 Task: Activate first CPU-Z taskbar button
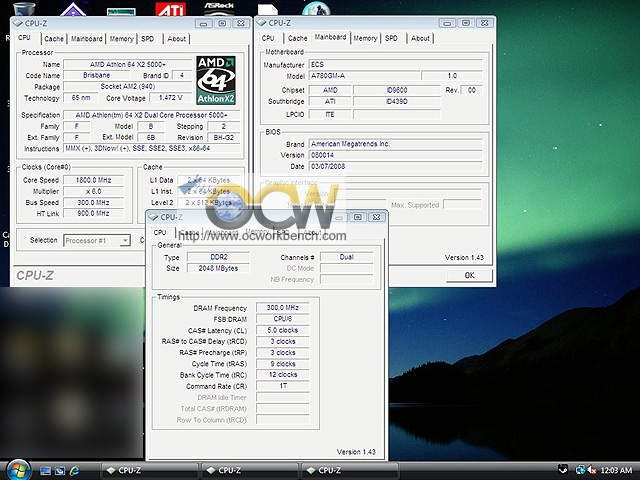point(149,471)
